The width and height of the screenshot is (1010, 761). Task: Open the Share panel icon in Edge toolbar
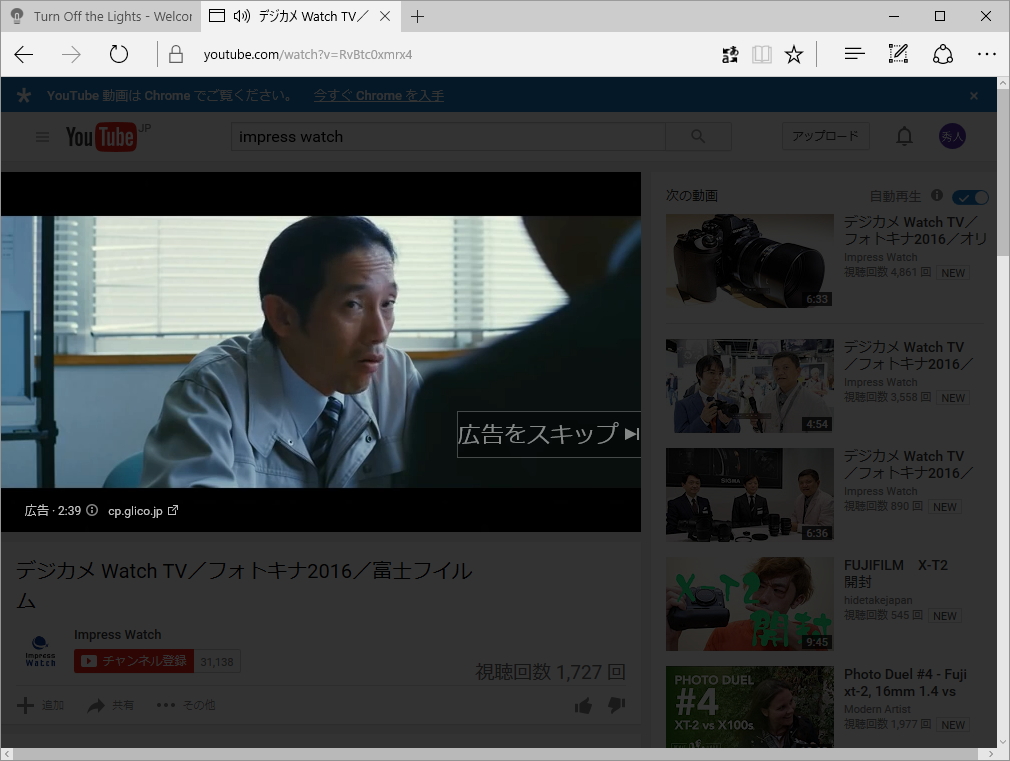(x=943, y=55)
